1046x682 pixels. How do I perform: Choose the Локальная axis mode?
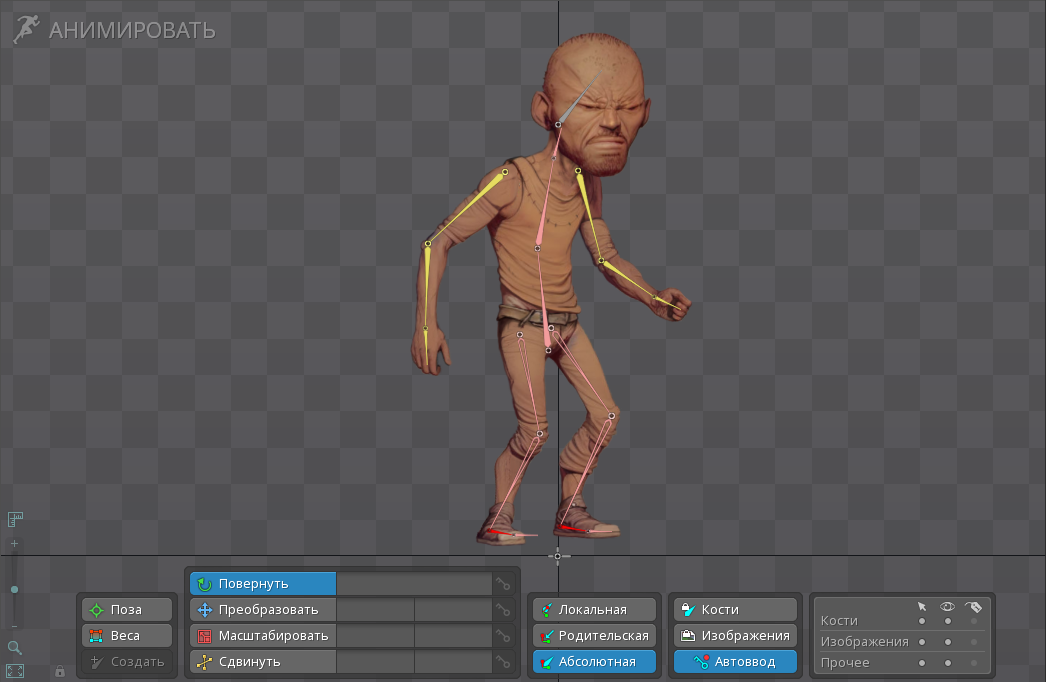[x=594, y=610]
